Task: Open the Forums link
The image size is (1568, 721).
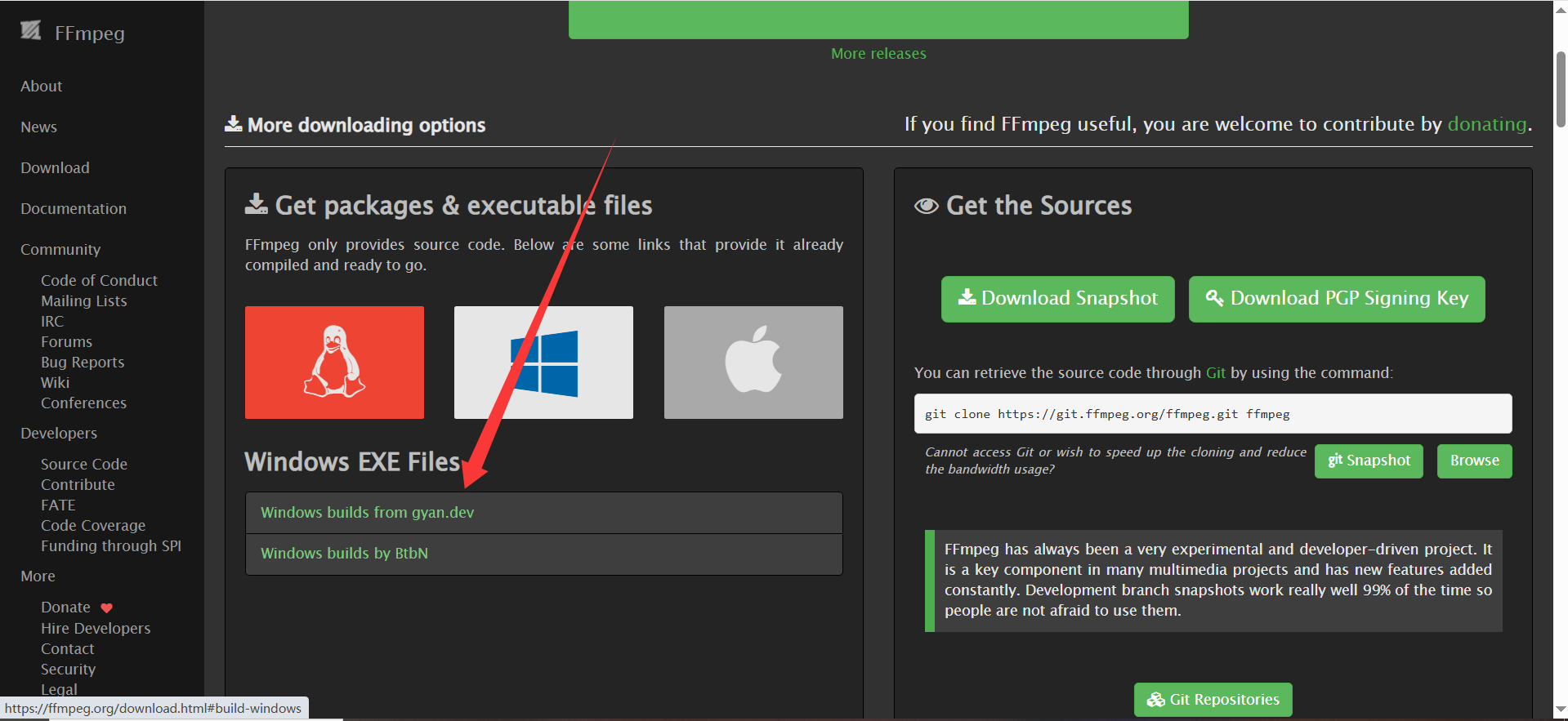Action: coord(66,341)
